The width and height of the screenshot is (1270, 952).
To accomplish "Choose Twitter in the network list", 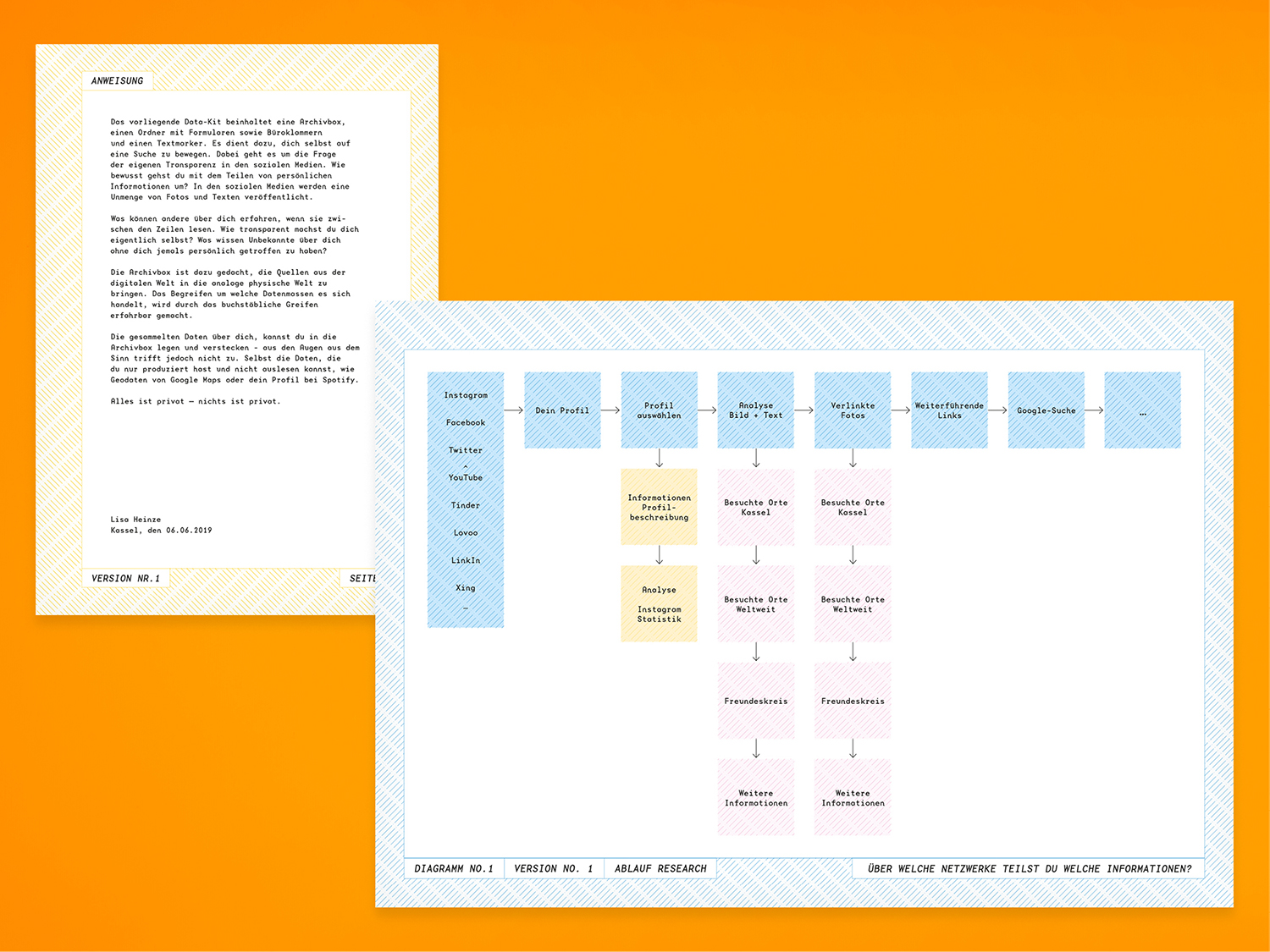I will 466,450.
